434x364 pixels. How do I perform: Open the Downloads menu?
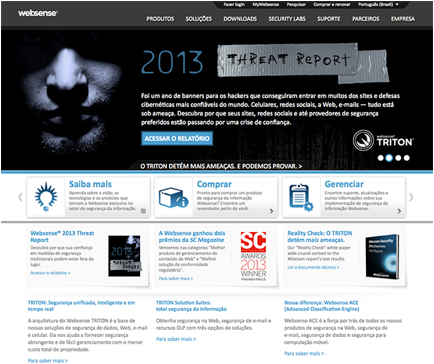(240, 19)
